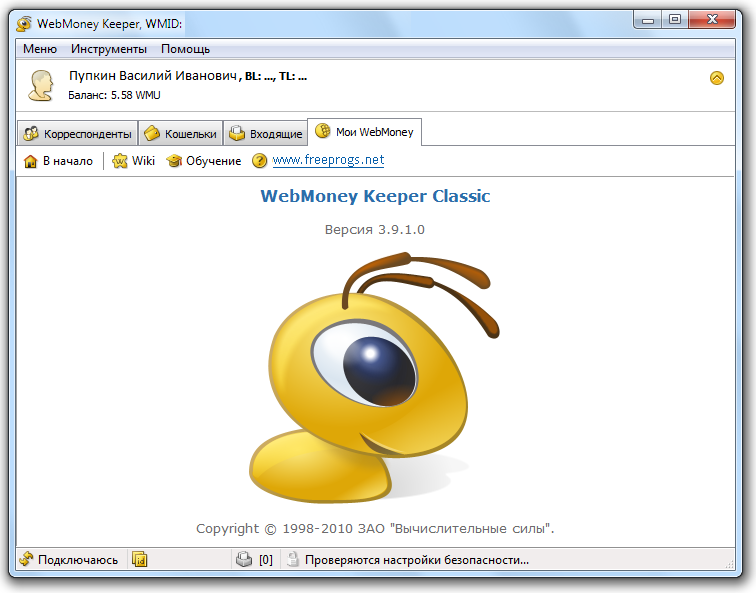Collapse the user info panel with chevron
The width and height of the screenshot is (756, 593).
pos(716,78)
